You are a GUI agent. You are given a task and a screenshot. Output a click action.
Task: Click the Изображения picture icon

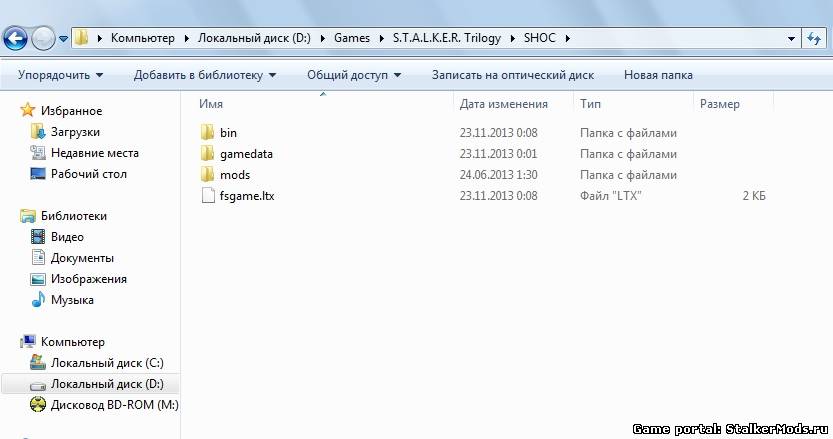tap(38, 279)
